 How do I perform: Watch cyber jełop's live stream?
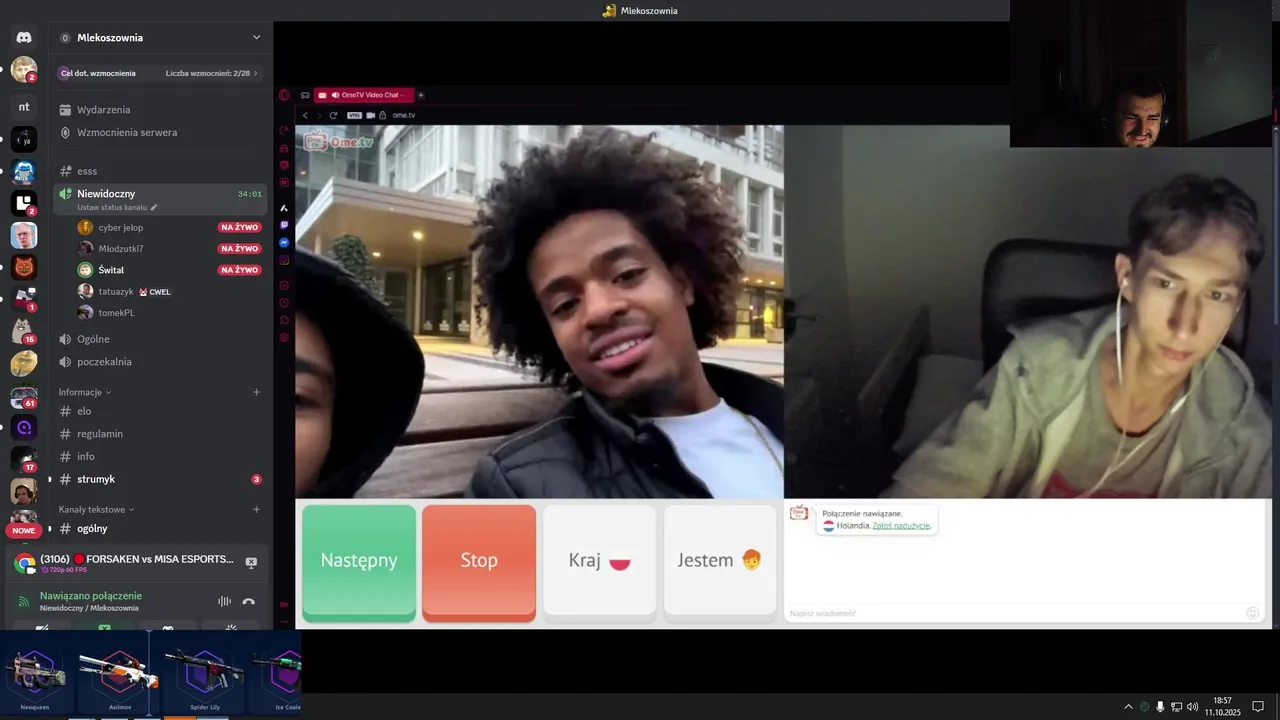(x=240, y=227)
